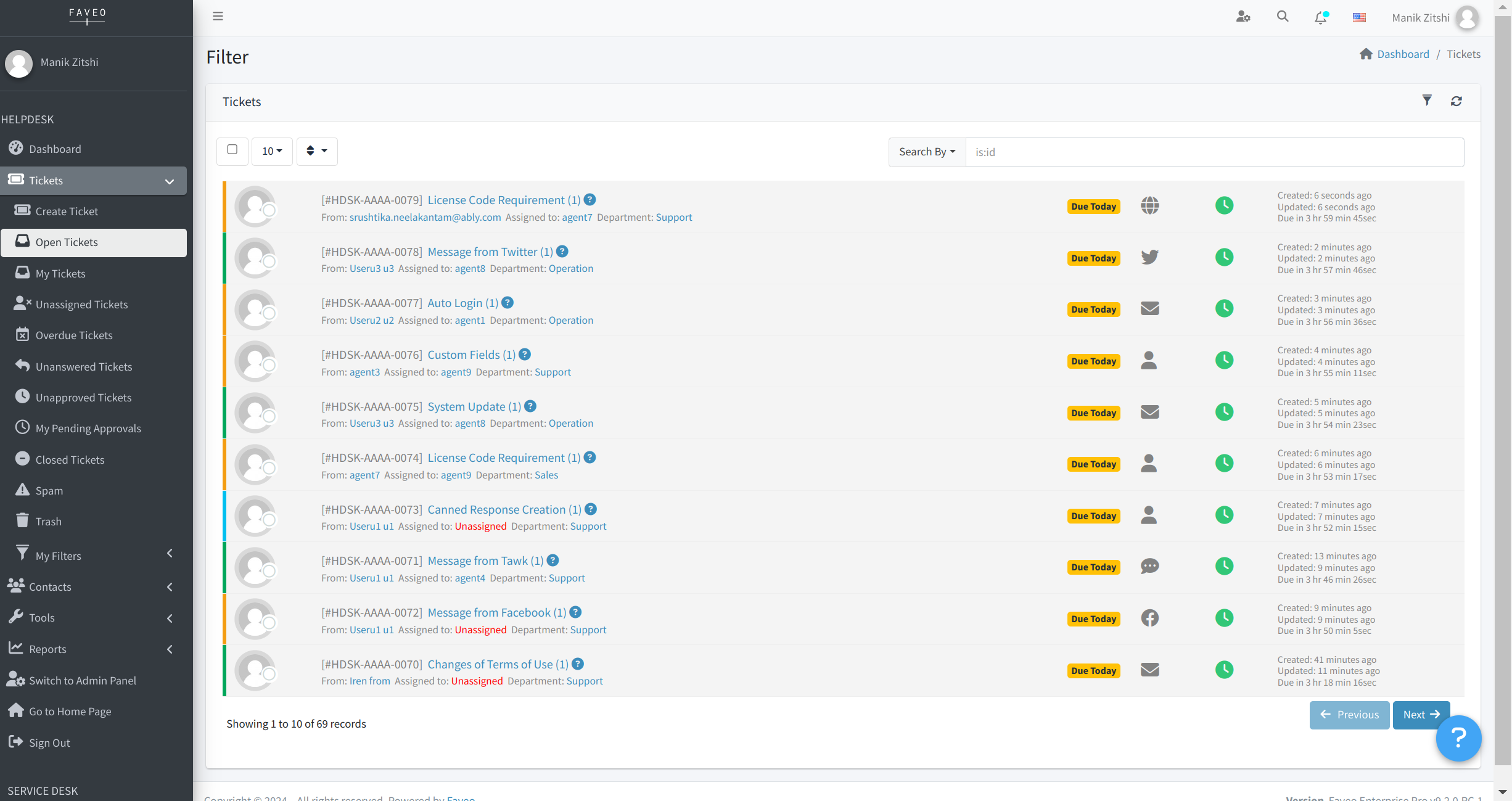Viewport: 1512px width, 801px height.
Task: Click the user avatar in the top right
Action: tap(1468, 17)
